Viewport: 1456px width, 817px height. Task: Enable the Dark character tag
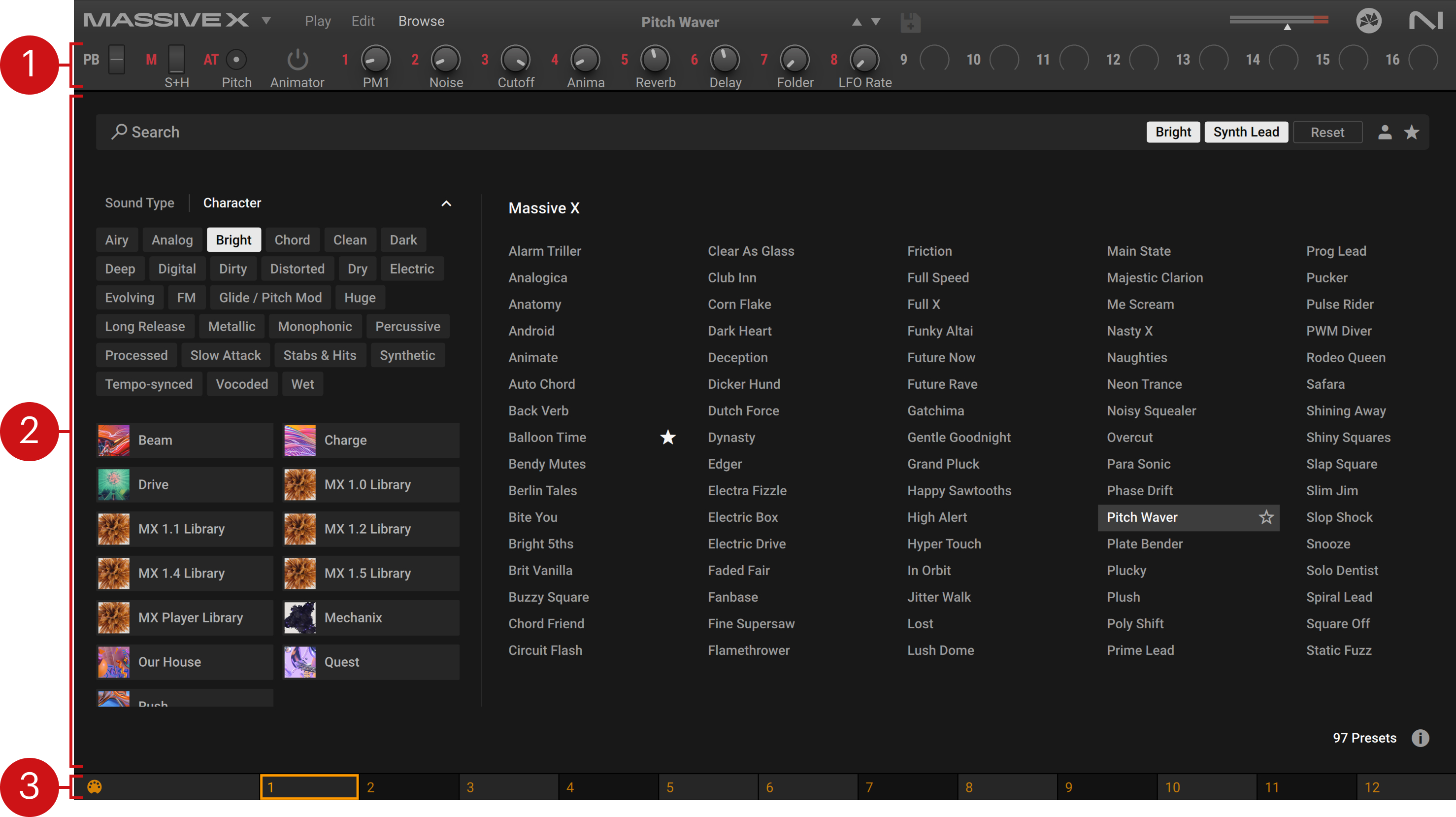(x=403, y=239)
